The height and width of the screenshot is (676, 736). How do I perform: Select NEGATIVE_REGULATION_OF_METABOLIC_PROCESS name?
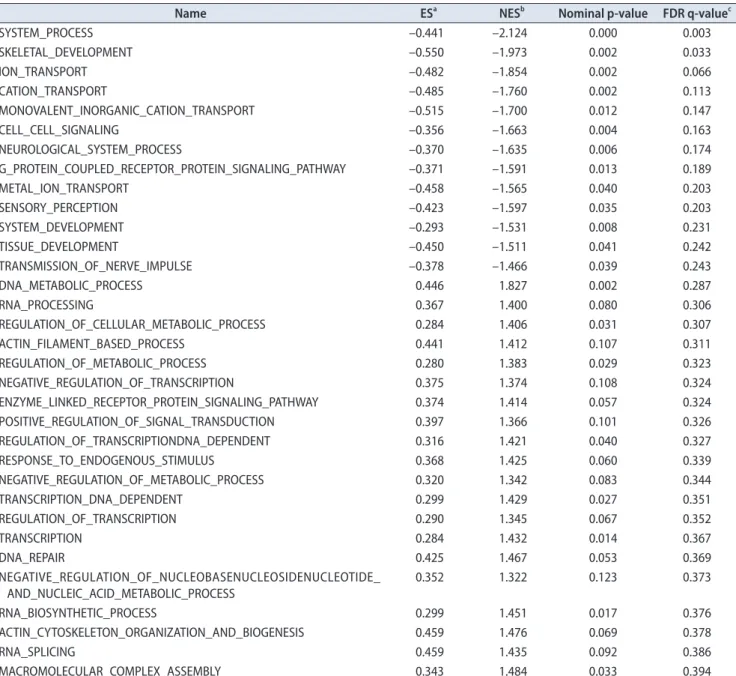(132, 480)
